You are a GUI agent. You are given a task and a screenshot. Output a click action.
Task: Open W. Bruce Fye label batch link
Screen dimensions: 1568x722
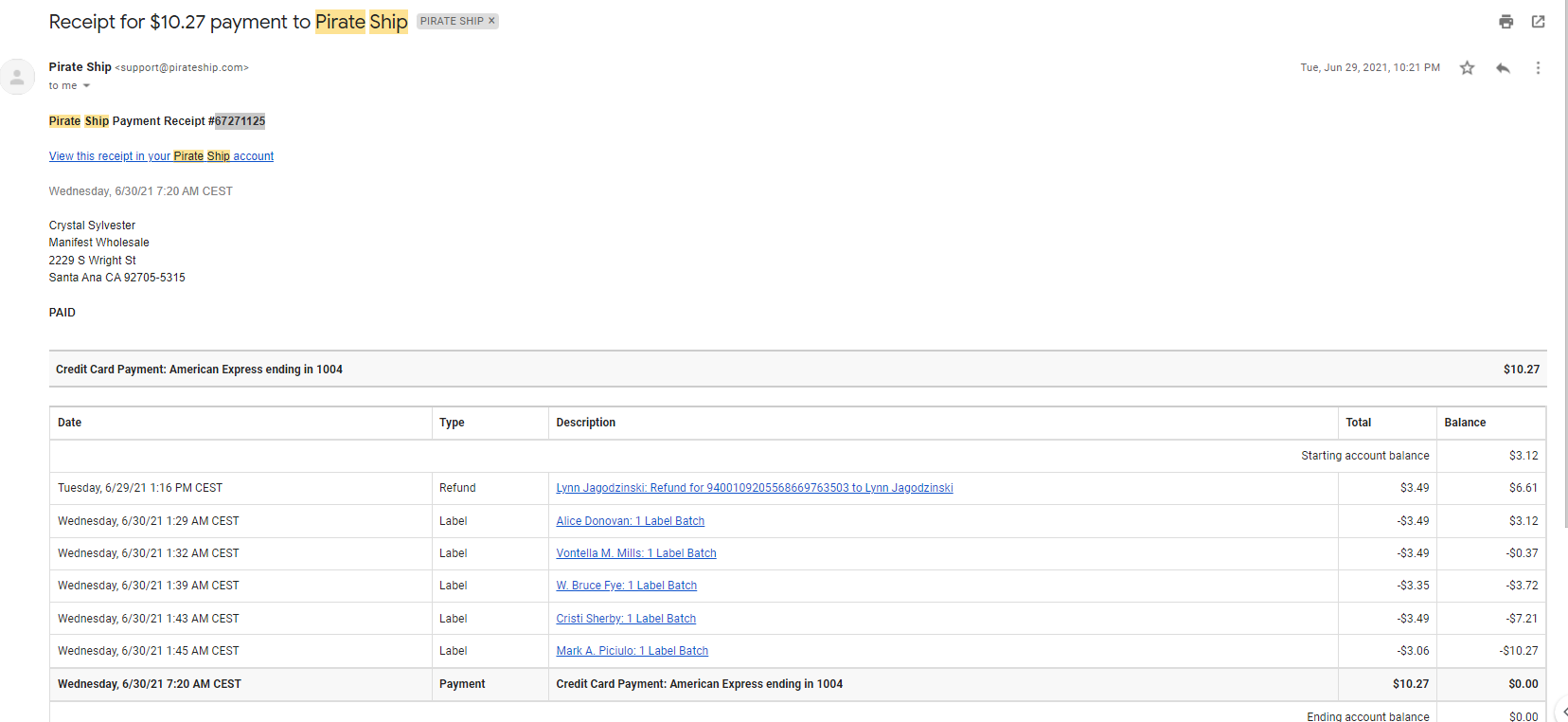(627, 586)
